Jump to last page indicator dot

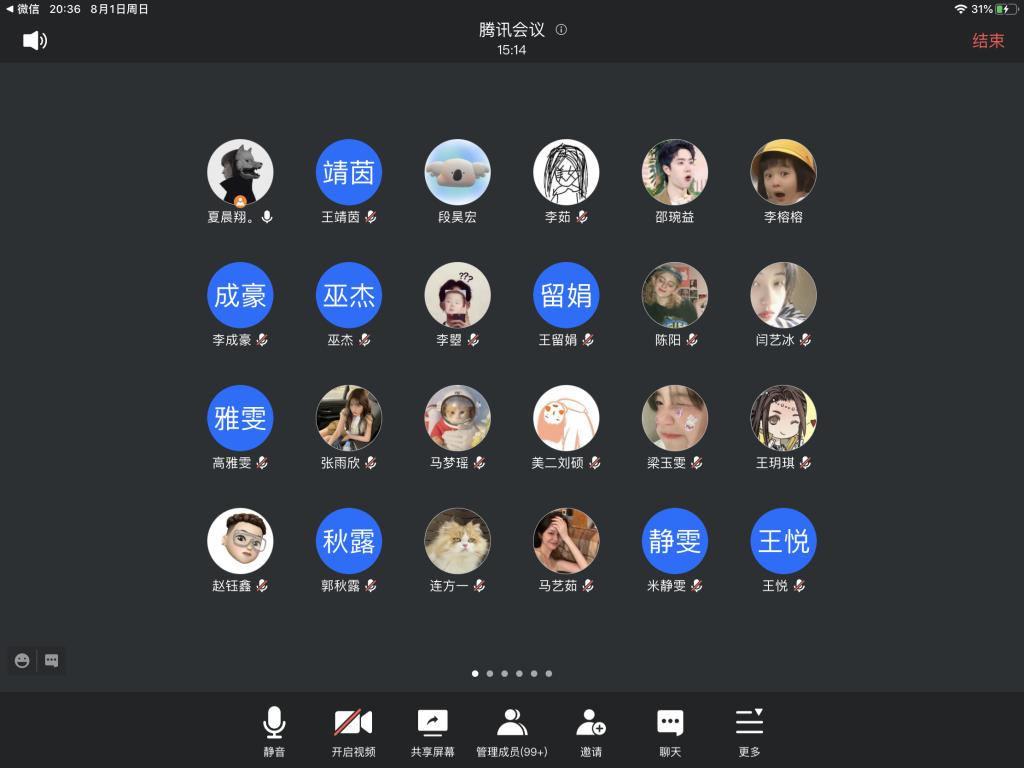pyautogui.click(x=549, y=674)
